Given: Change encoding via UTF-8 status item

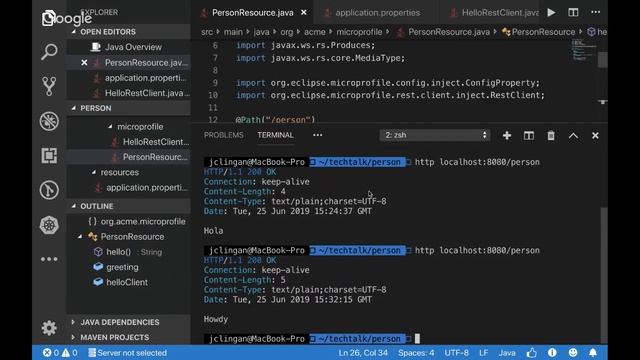Looking at the screenshot, I should (x=456, y=353).
